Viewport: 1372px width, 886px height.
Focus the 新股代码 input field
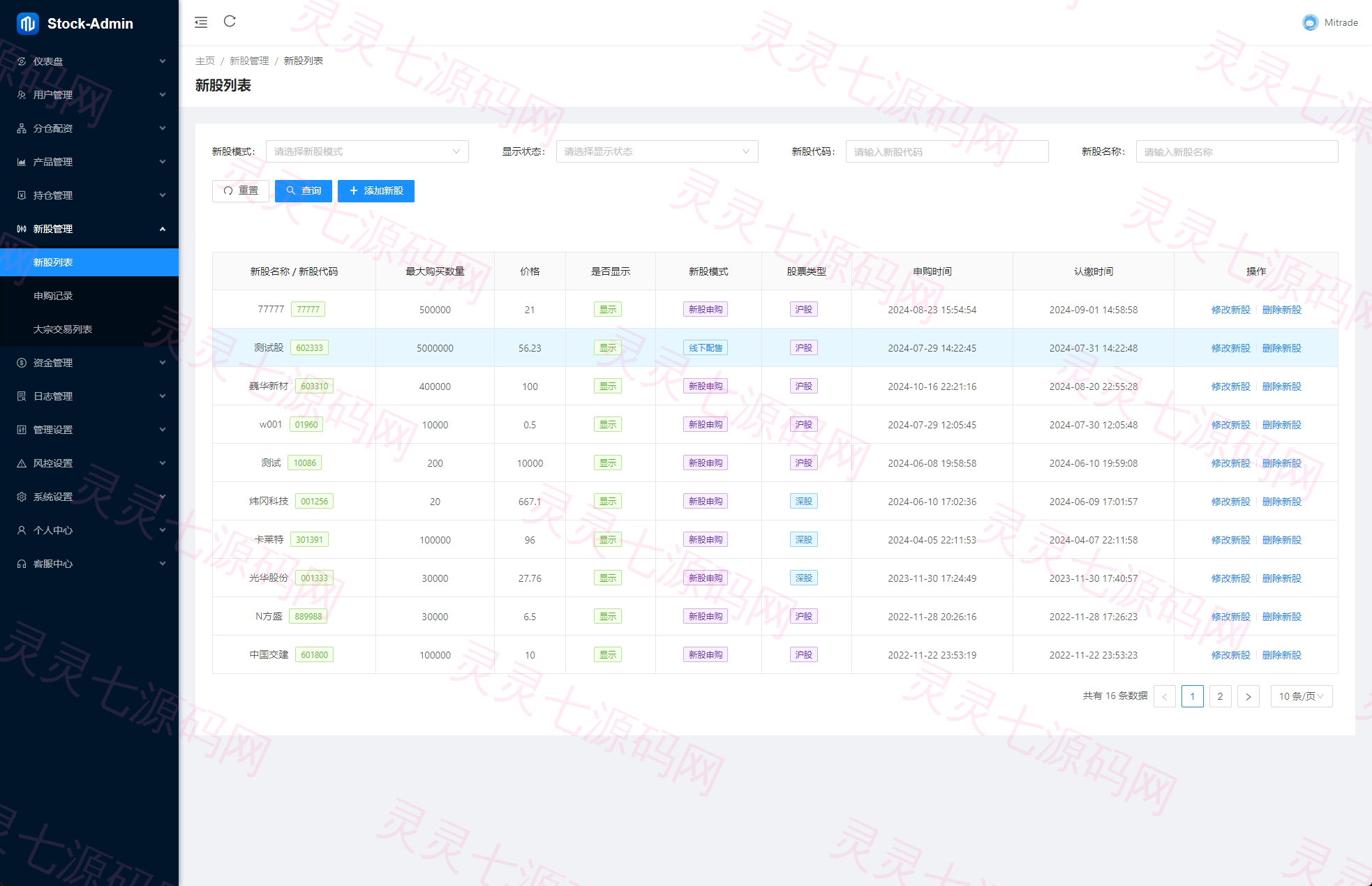[947, 151]
